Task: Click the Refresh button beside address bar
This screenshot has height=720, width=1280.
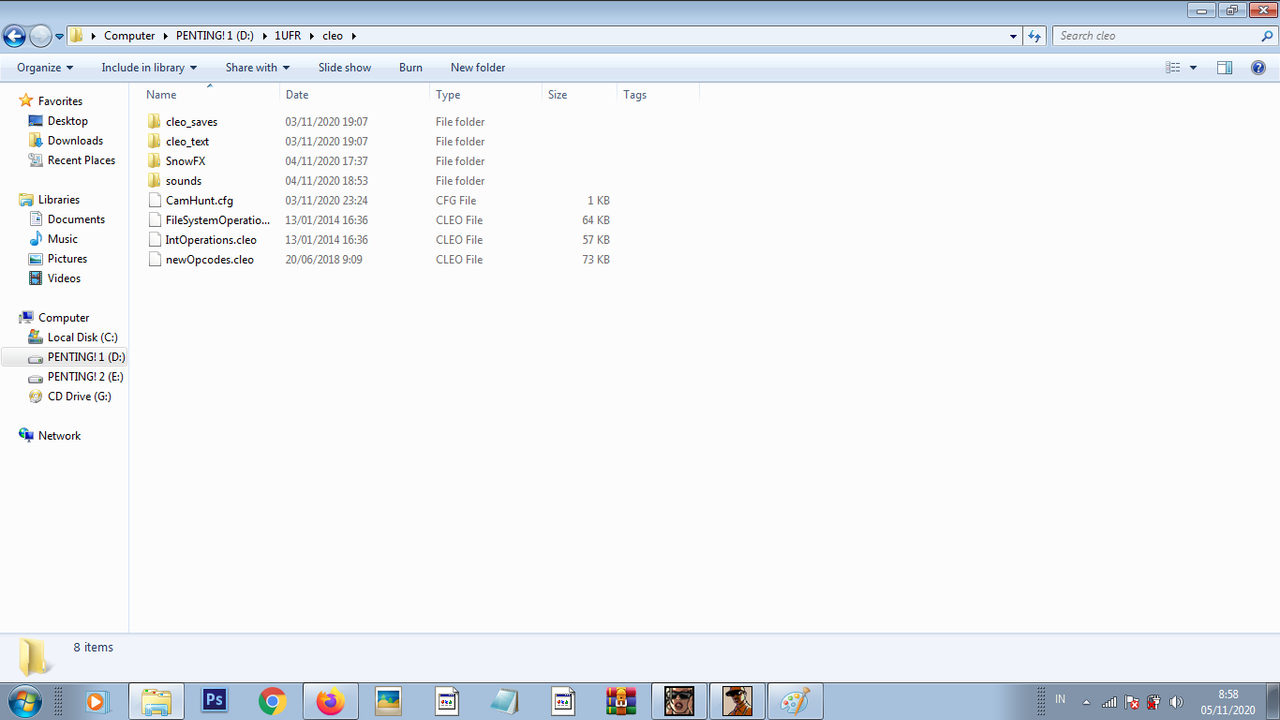Action: pos(1035,36)
